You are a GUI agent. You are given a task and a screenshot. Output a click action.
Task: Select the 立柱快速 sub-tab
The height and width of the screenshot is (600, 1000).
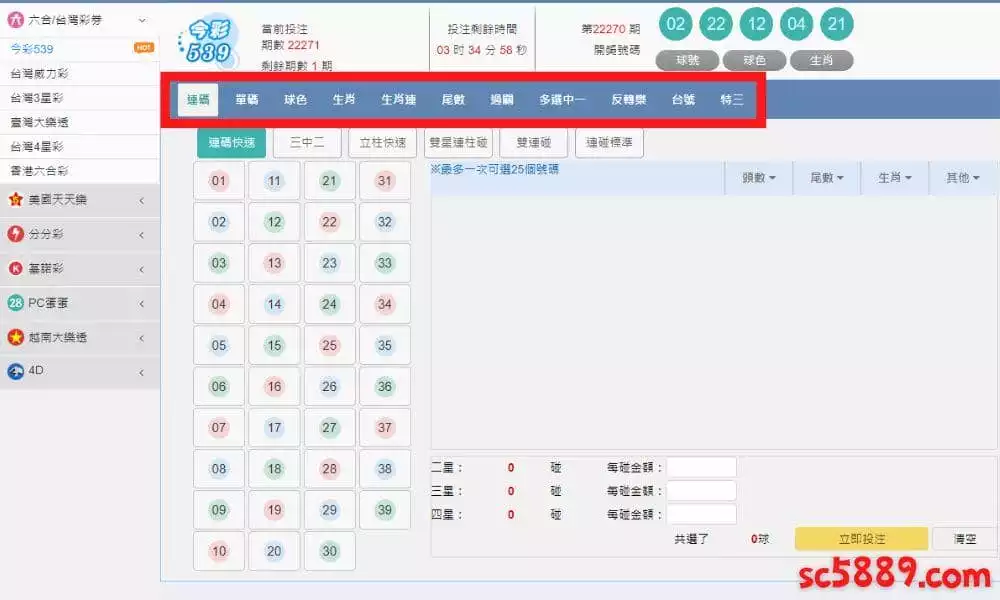click(383, 143)
